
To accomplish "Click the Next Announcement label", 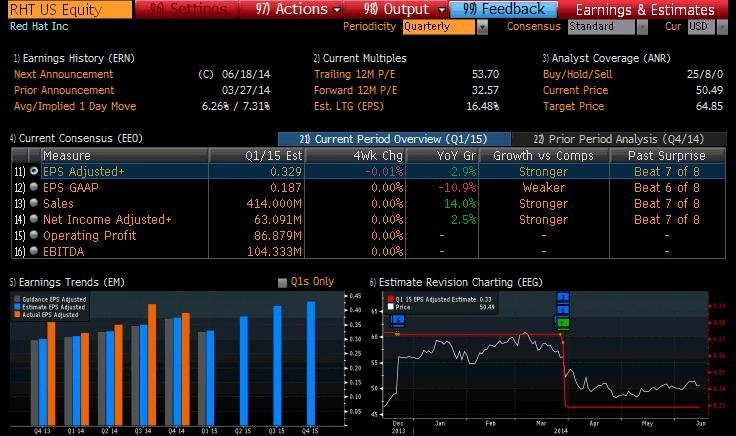I will [x=63, y=74].
